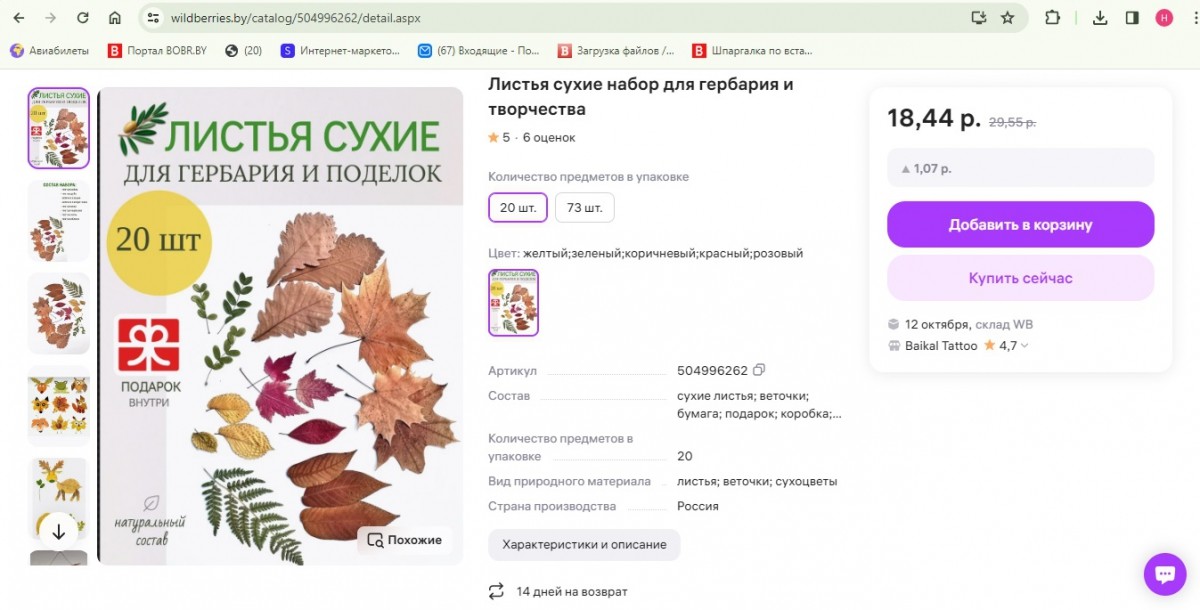This screenshot has width=1200, height=610.
Task: Open the browser extensions puzzle icon
Action: click(1052, 18)
